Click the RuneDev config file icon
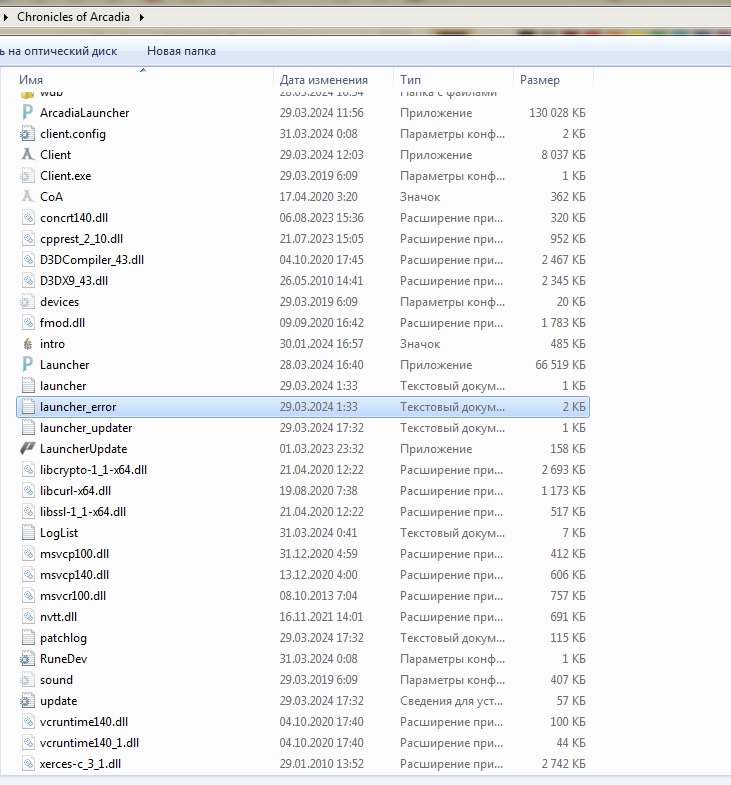The width and height of the screenshot is (731, 785). click(28, 659)
